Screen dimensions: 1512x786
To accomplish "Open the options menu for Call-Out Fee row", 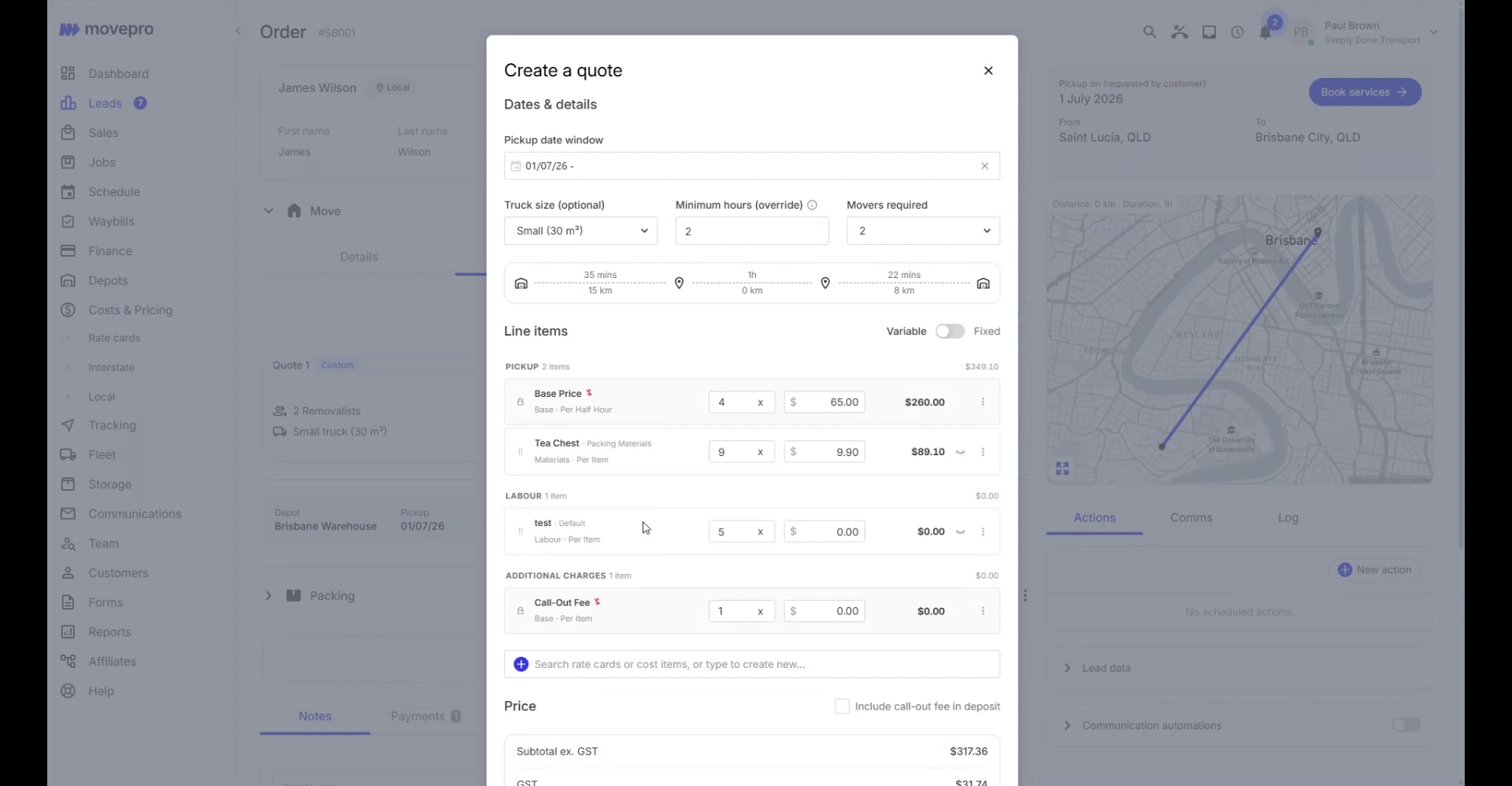I will (x=983, y=611).
